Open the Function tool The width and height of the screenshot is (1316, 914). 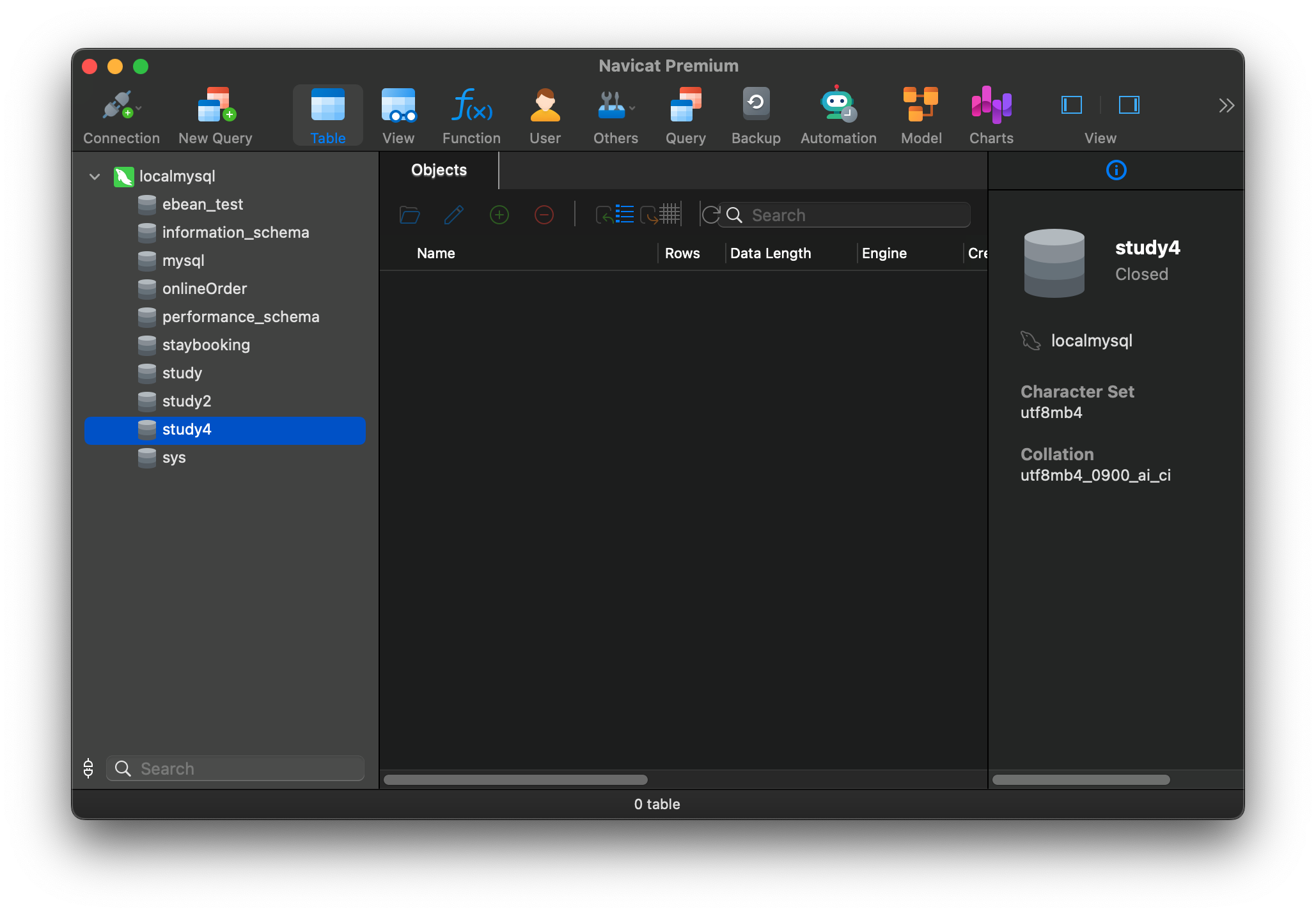(471, 115)
